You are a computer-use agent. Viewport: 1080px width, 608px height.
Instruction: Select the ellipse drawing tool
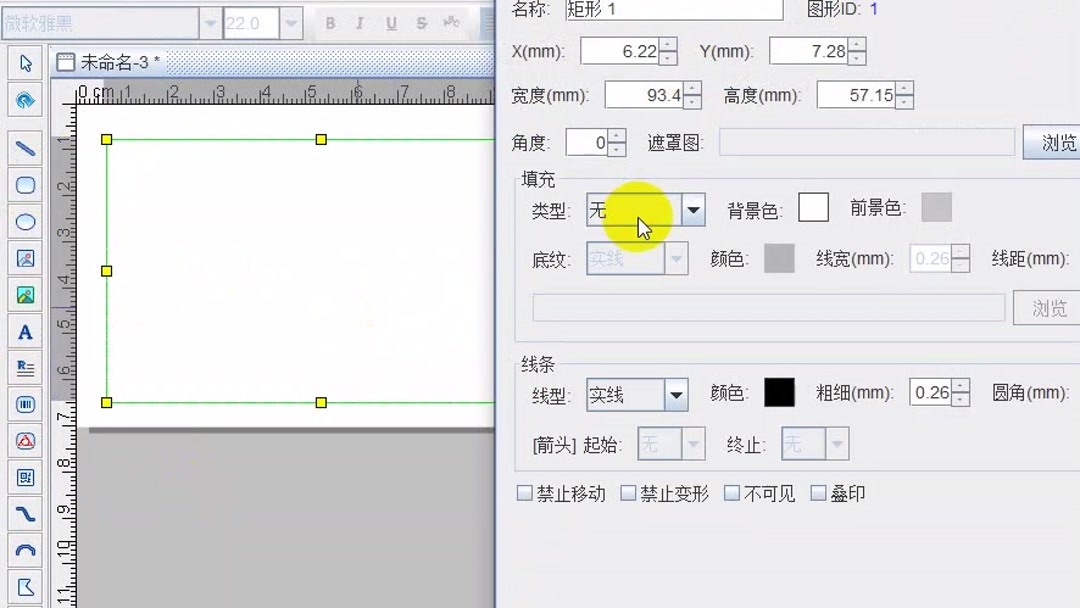(24, 222)
